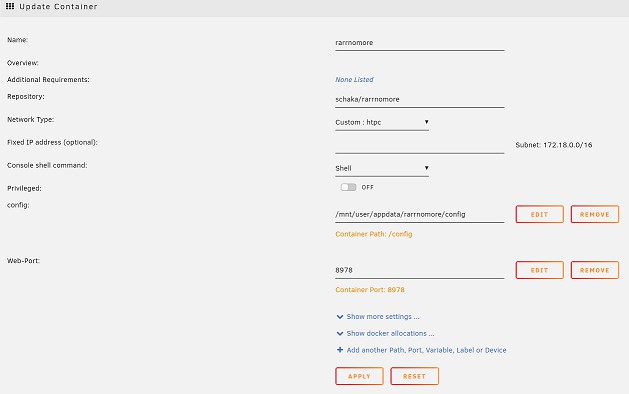Edit the Web-Port entry
629x394 pixels.
540,270
